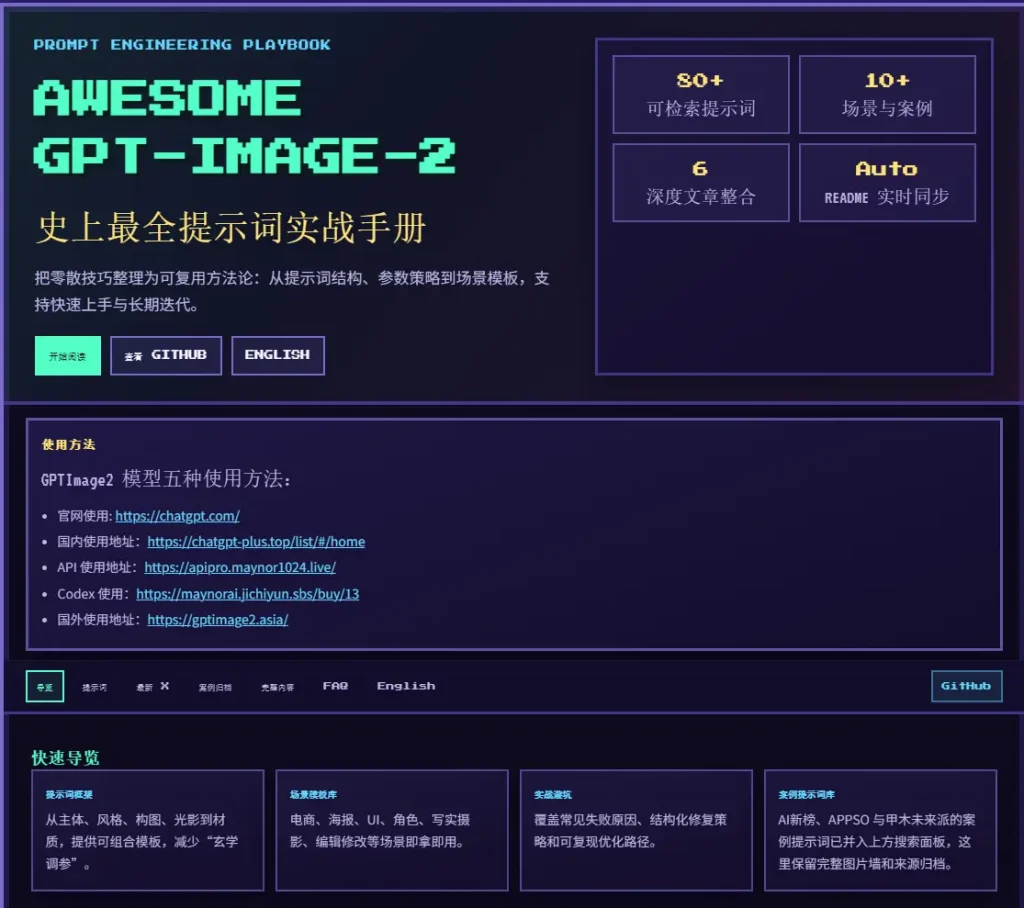The width and height of the screenshot is (1024, 908).
Task: Click the green 开始阅读 button
Action: [x=68, y=356]
